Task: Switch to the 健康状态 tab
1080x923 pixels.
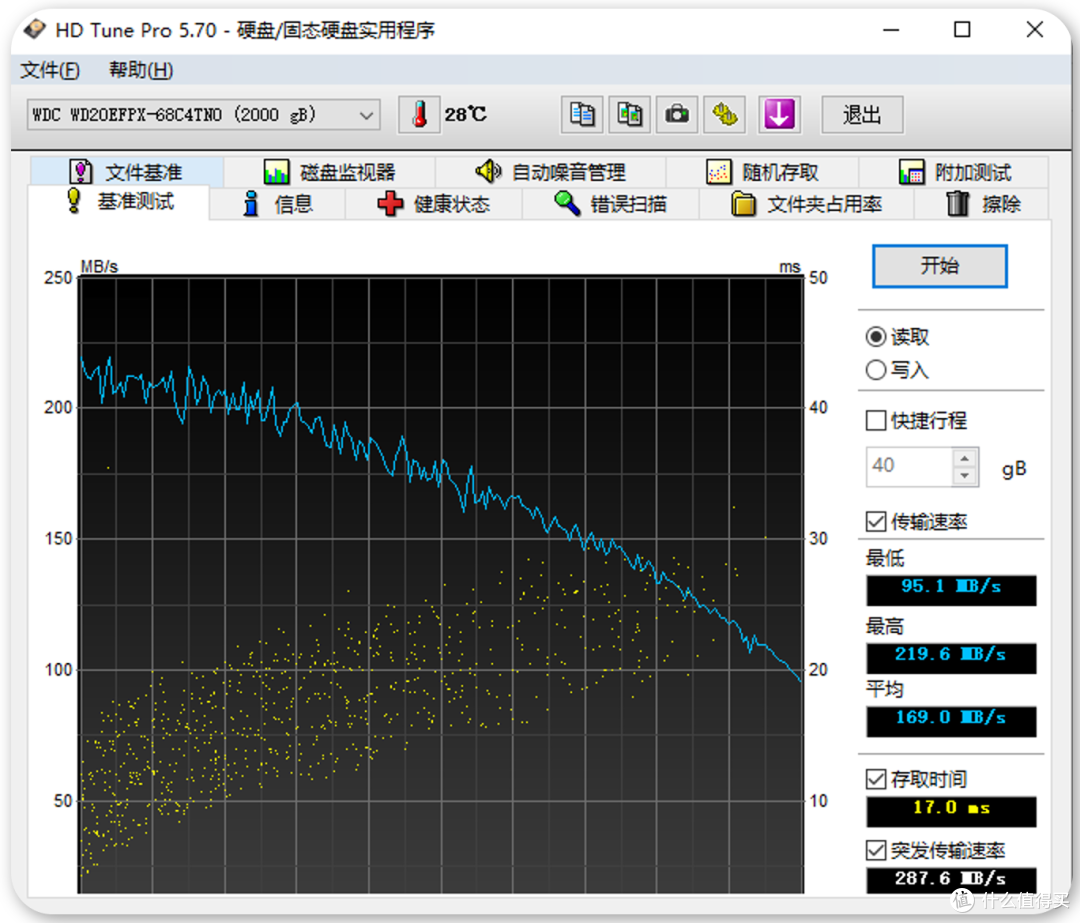Action: 434,204
